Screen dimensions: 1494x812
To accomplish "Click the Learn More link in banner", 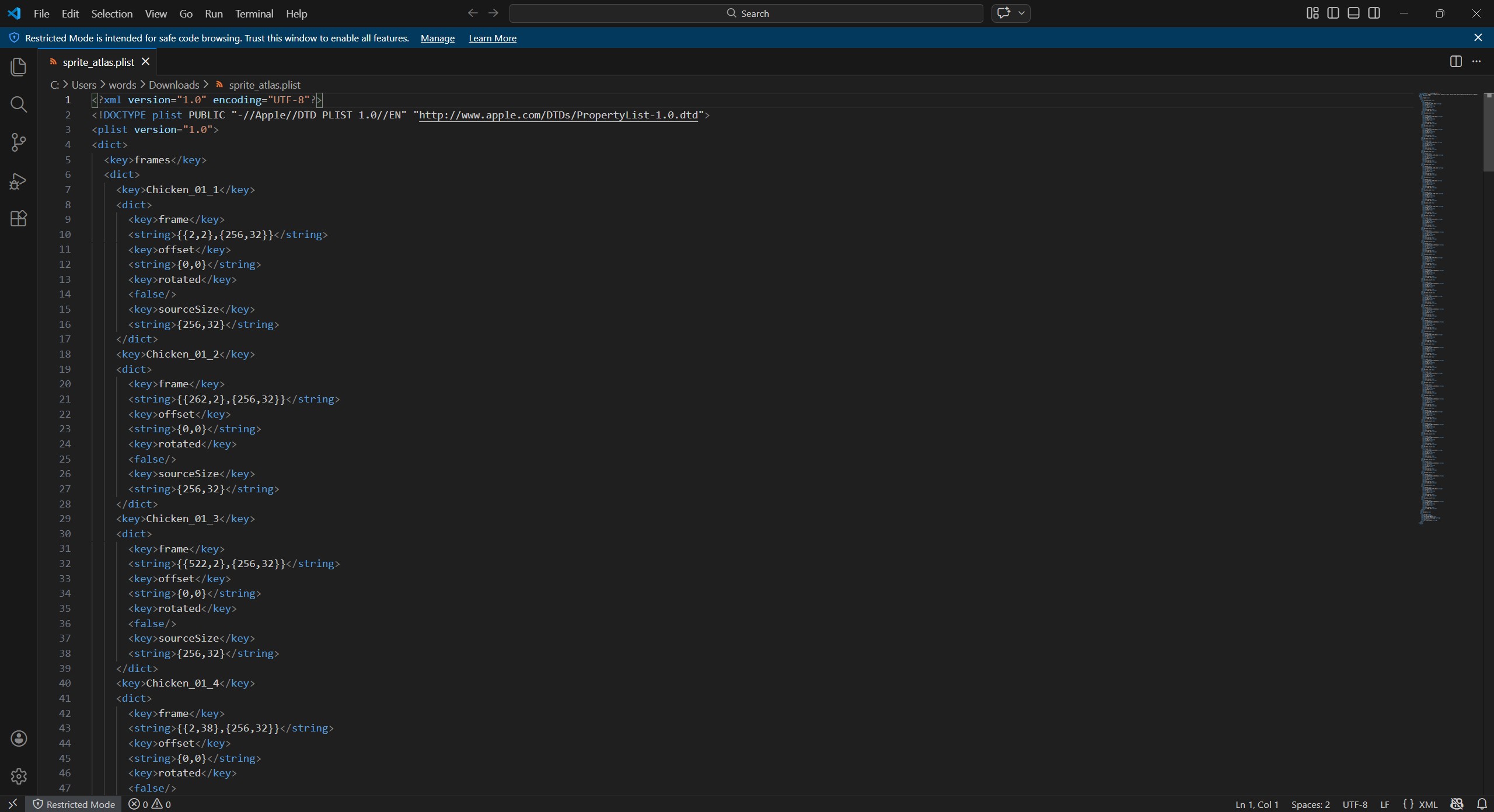I will point(492,38).
